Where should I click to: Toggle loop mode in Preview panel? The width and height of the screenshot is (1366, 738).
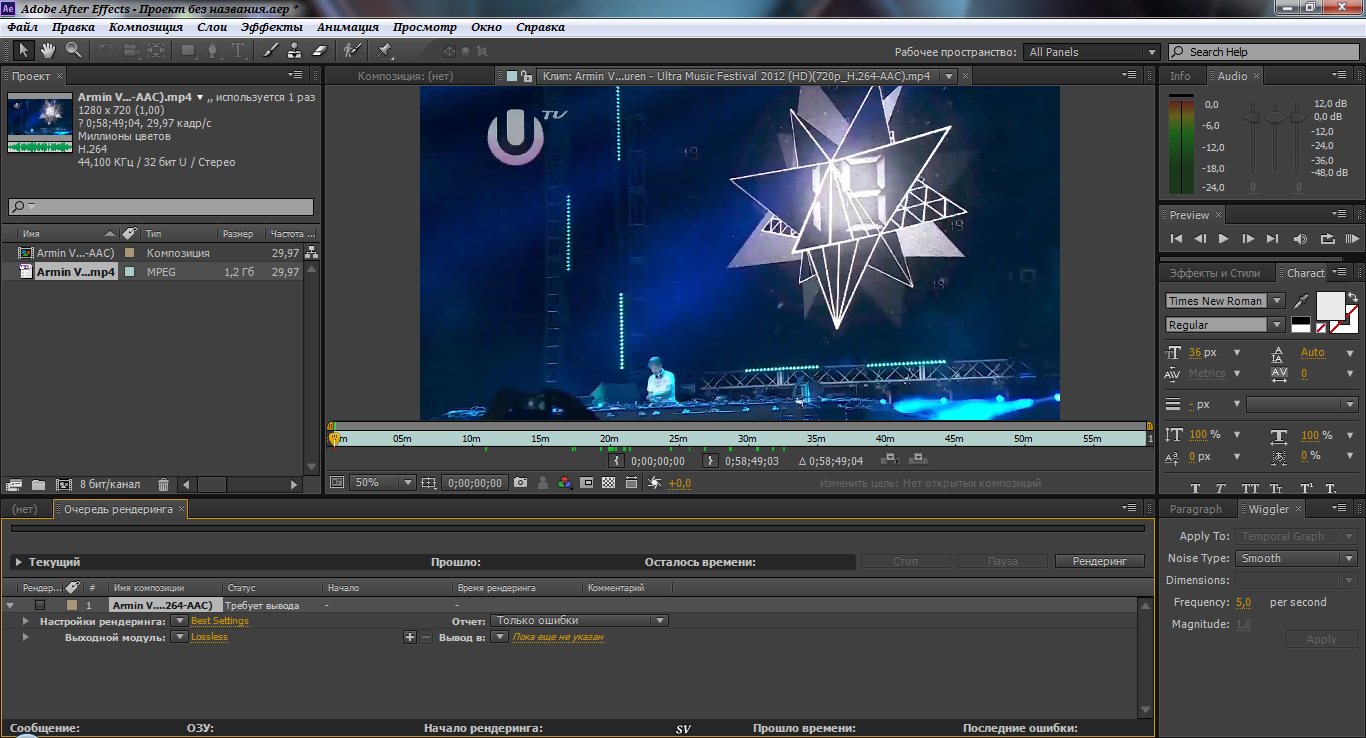pyautogui.click(x=1327, y=239)
